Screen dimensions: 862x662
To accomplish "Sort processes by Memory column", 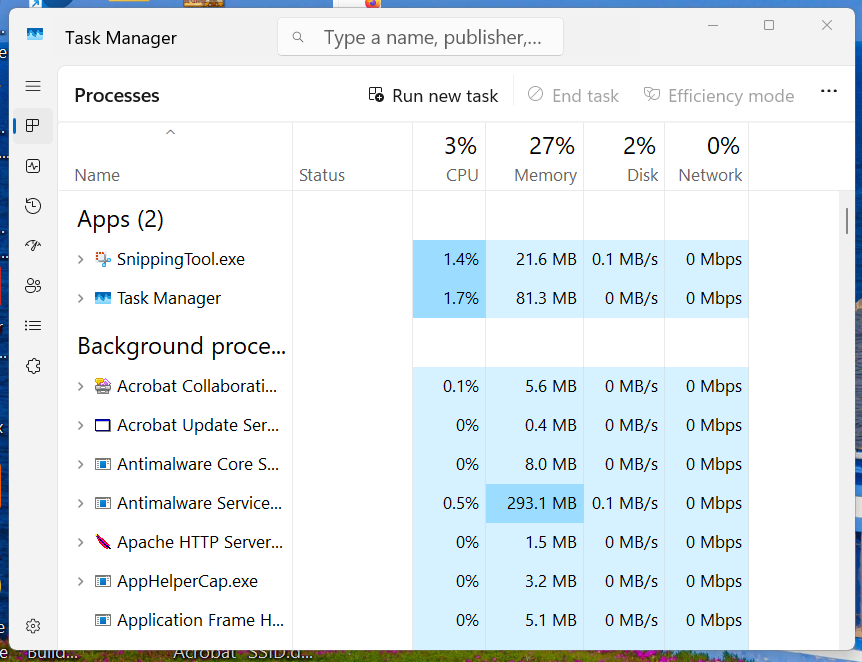I will tap(545, 160).
